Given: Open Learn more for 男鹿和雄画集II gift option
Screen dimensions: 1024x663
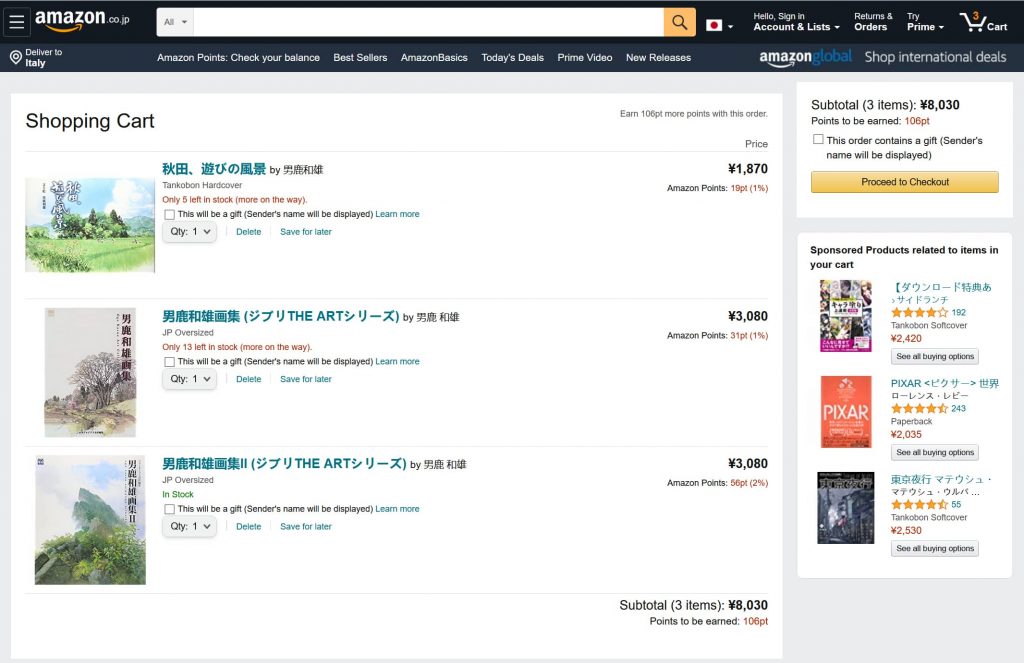Looking at the screenshot, I should (397, 509).
